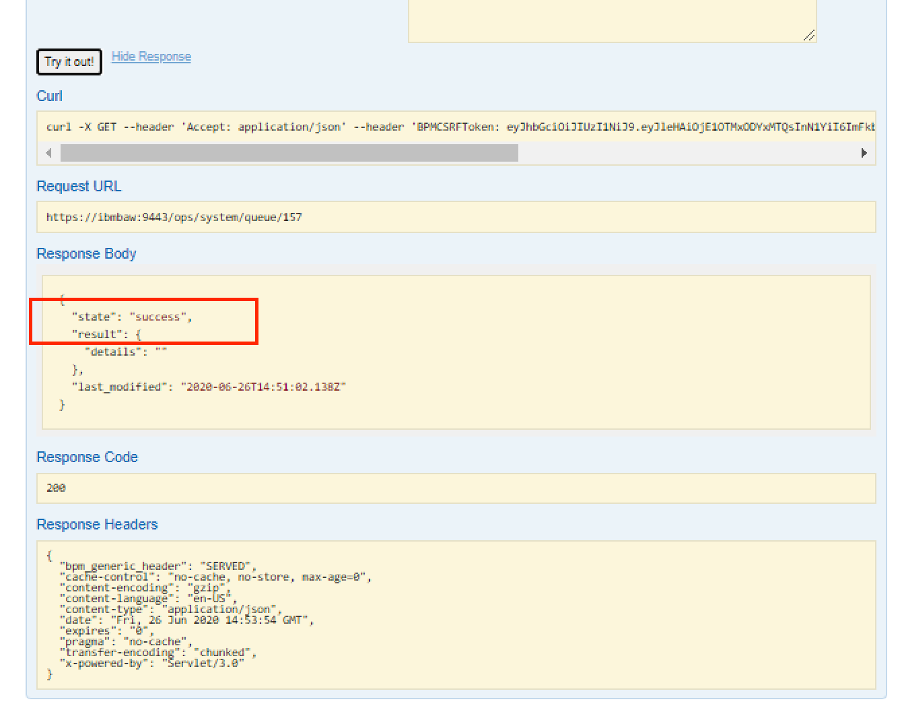Click the Response Code value 200
Screen dimensions: 902x710
pos(56,488)
